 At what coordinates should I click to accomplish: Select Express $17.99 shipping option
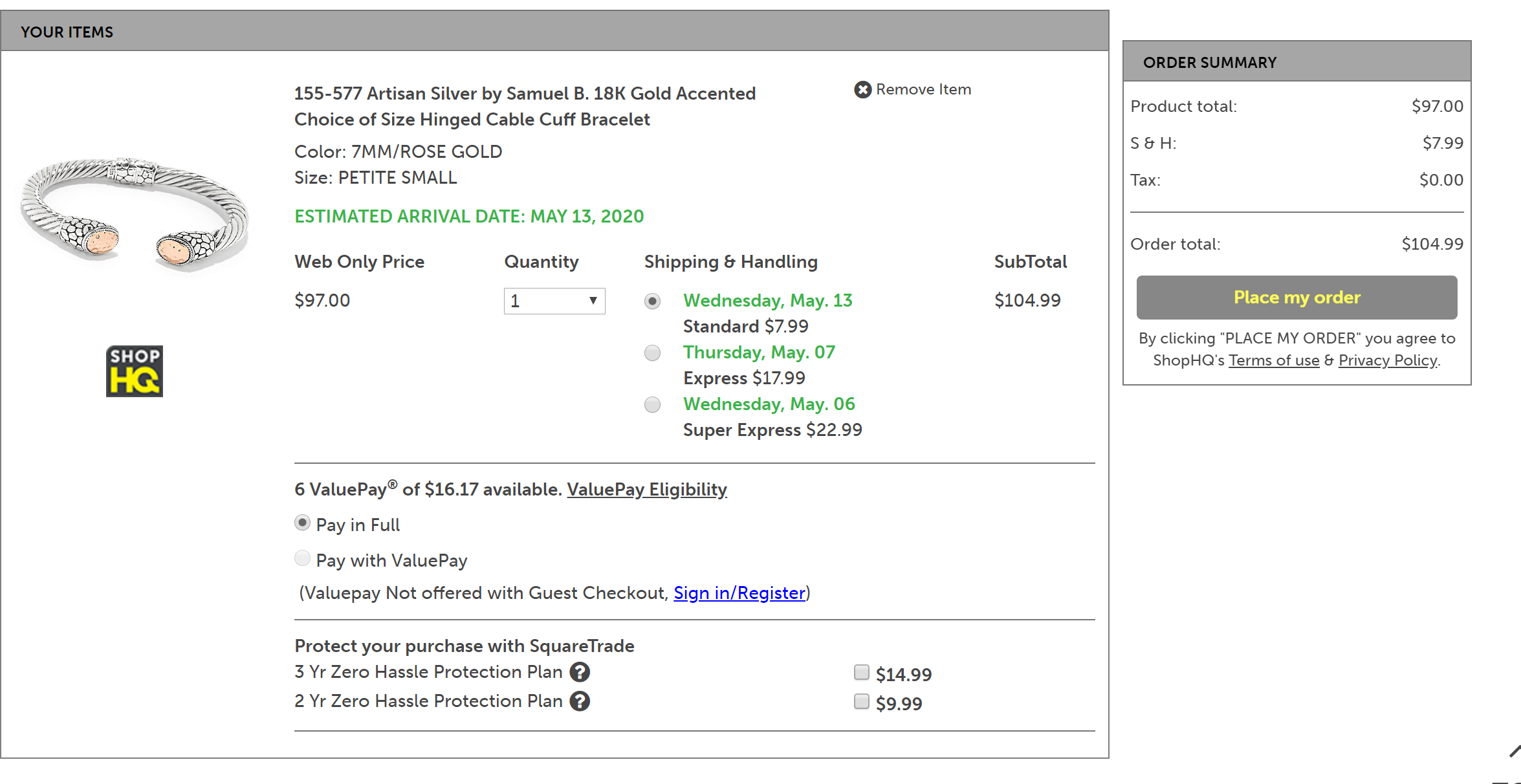[x=652, y=353]
